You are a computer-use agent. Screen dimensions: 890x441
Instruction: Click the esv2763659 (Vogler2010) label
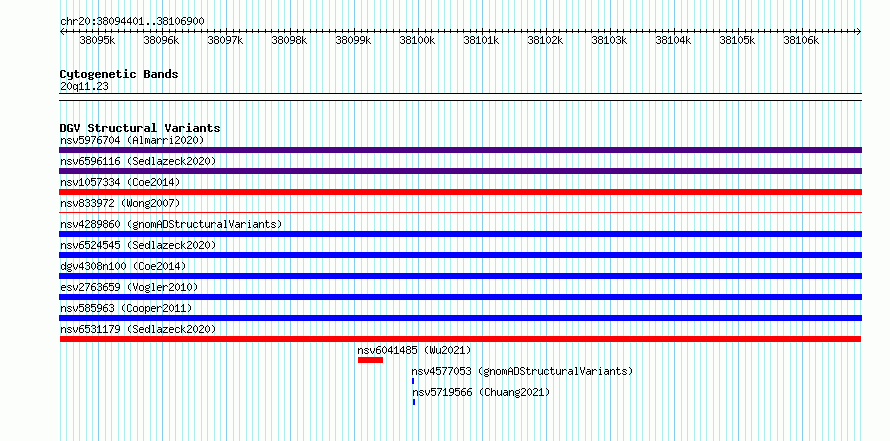coord(129,287)
